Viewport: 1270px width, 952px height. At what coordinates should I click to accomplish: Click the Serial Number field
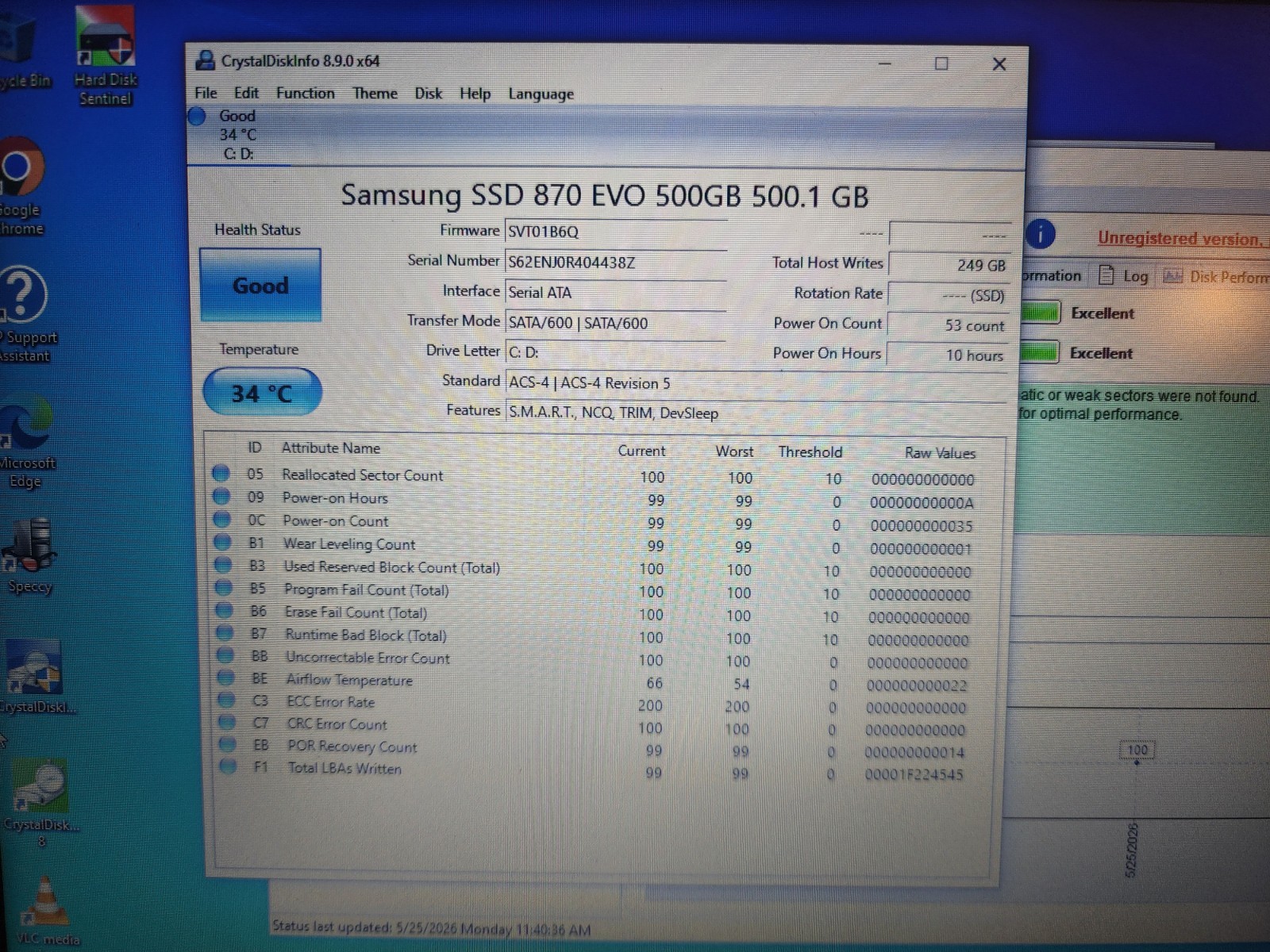616,262
